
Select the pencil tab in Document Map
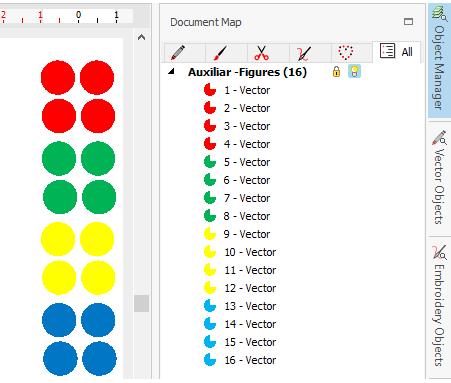pyautogui.click(x=185, y=53)
